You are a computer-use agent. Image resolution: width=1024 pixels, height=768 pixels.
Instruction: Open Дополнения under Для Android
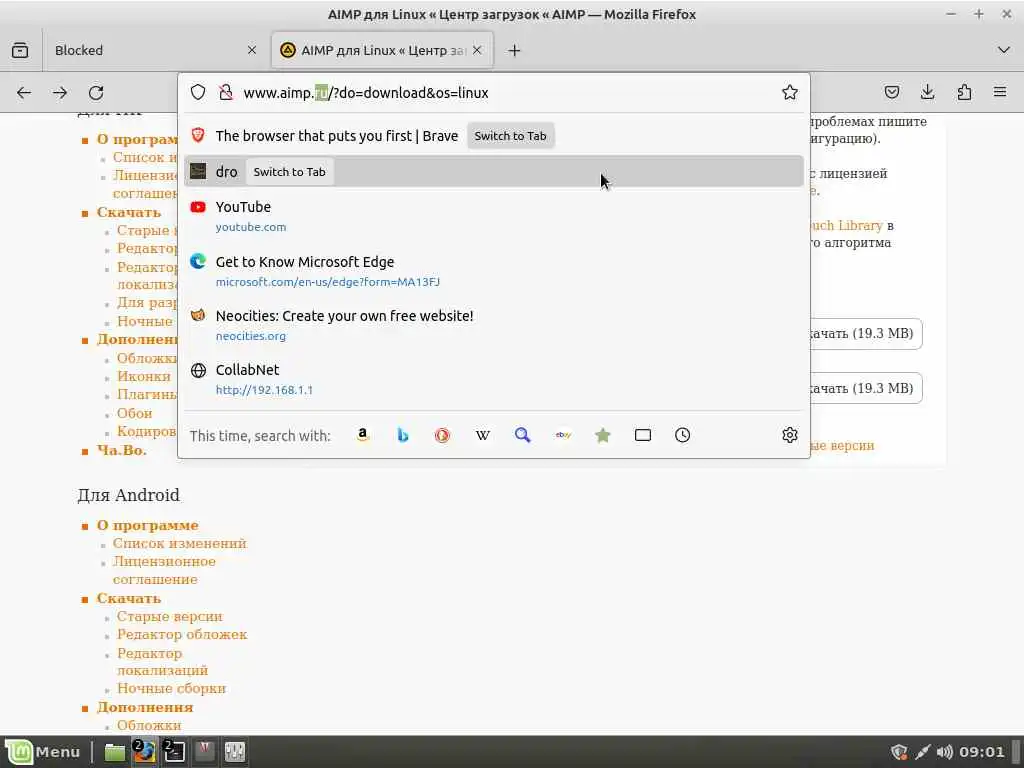tap(145, 707)
